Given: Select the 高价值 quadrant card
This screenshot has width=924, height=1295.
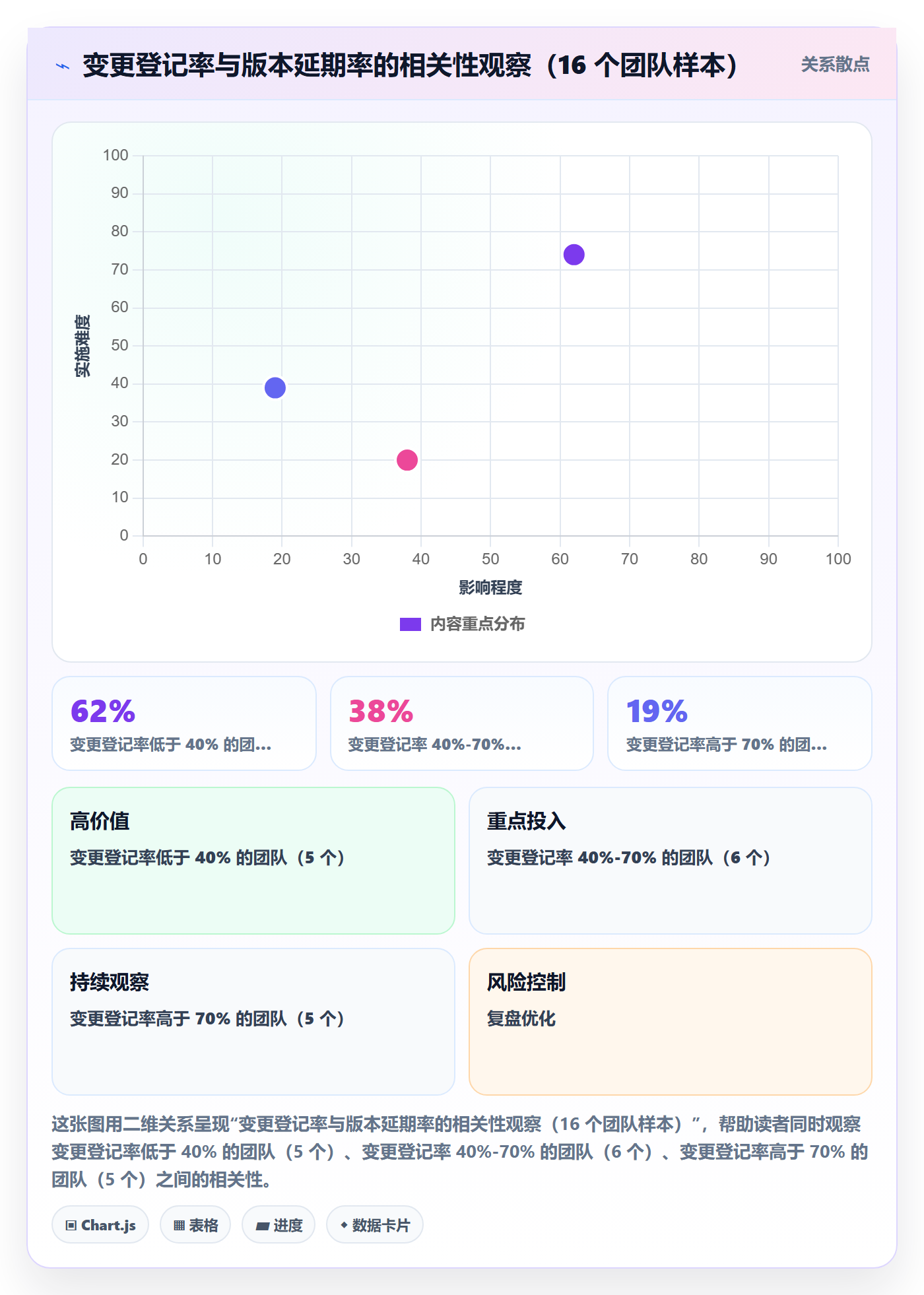Looking at the screenshot, I should 253,861.
